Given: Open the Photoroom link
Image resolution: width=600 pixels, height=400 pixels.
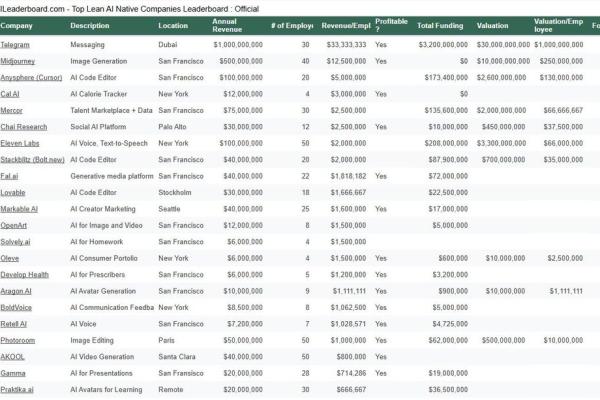Looking at the screenshot, I should coord(18,341).
